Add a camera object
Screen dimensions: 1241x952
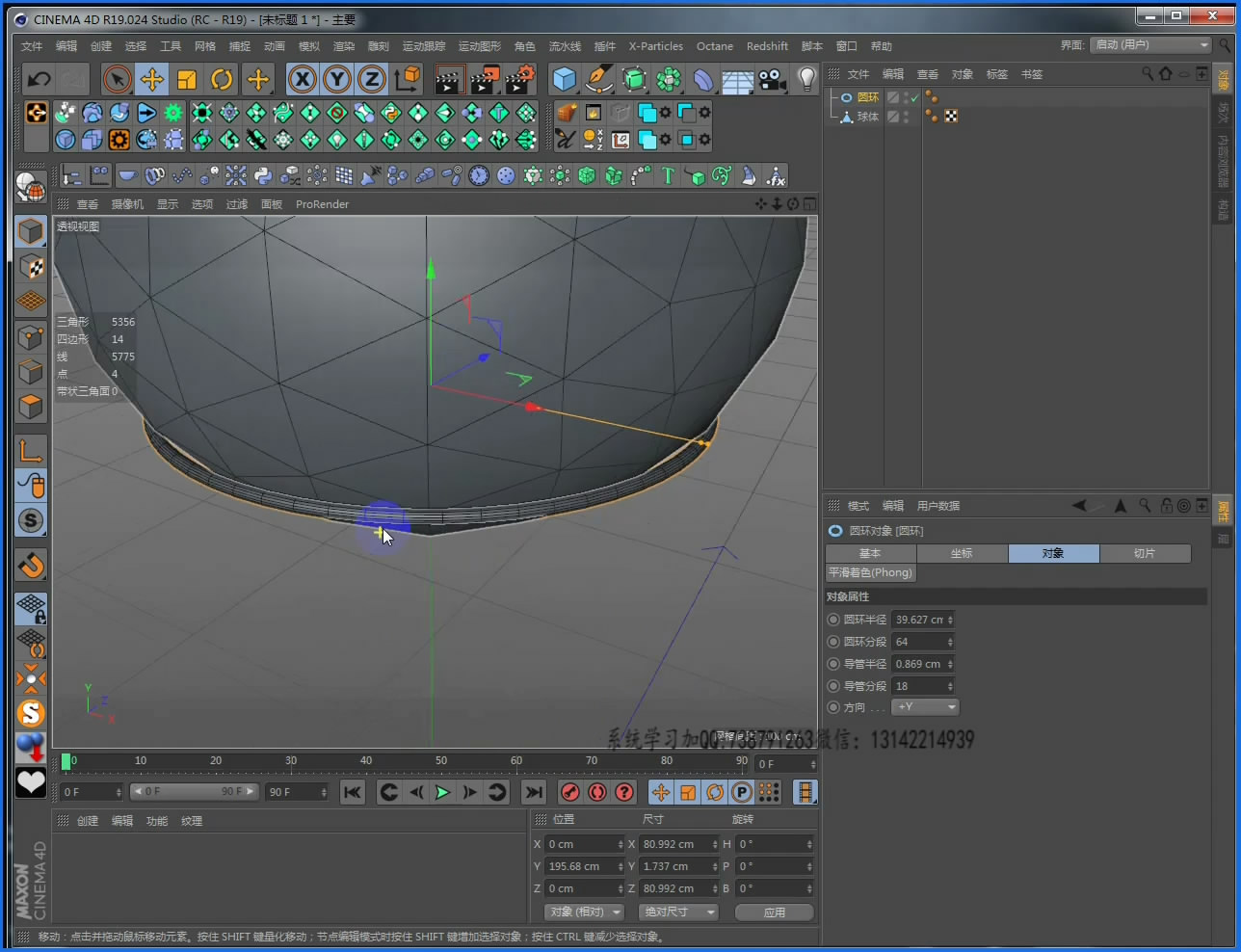click(772, 79)
